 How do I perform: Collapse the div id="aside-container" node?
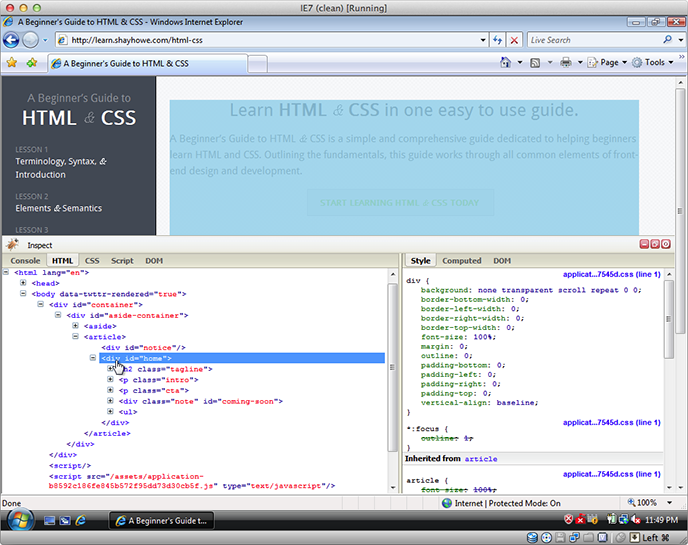[58, 315]
